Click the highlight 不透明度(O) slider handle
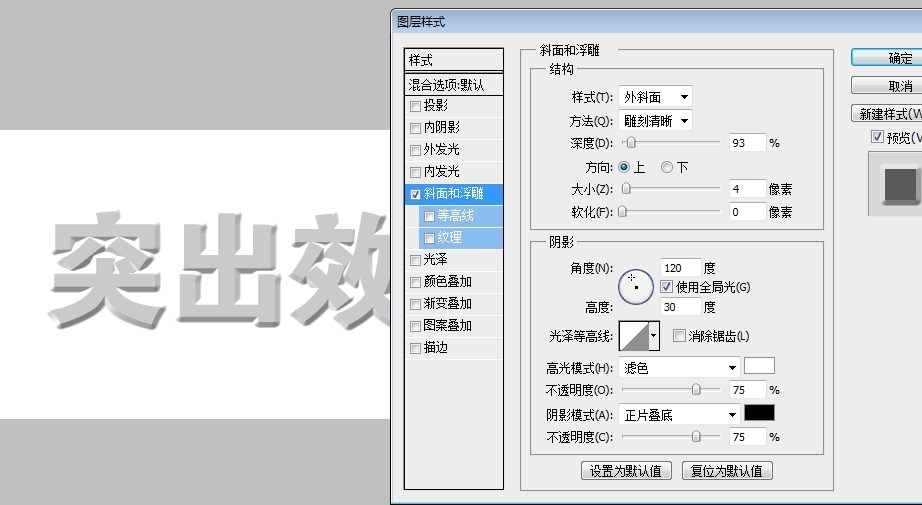This screenshot has height=505, width=922. 696,390
